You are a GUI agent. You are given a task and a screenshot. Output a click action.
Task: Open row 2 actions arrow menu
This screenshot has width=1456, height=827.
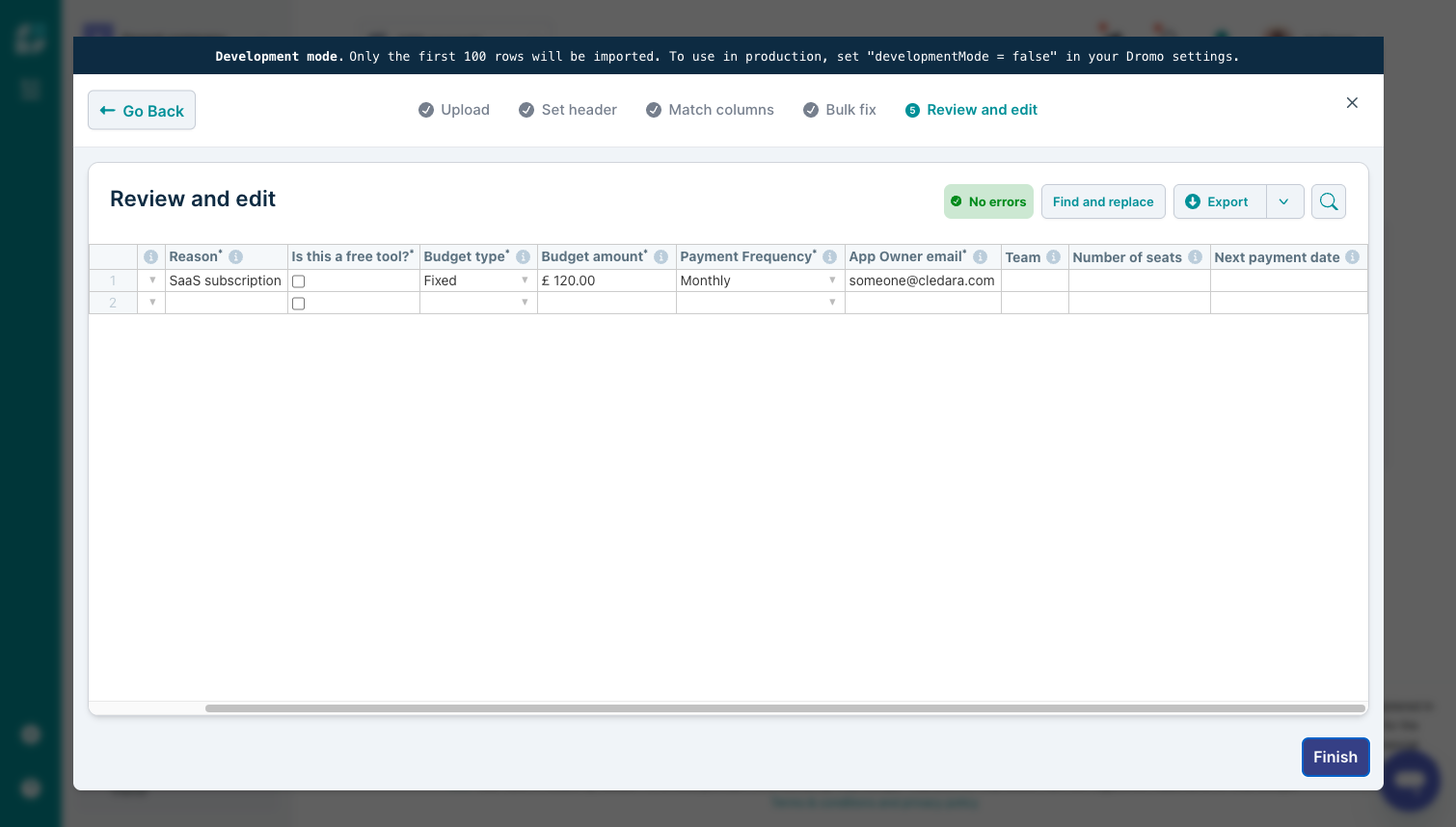(x=152, y=303)
